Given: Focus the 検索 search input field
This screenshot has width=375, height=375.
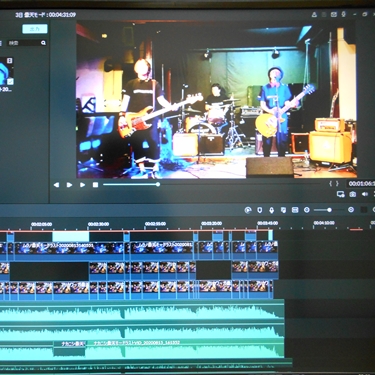Looking at the screenshot, I should click(24, 43).
